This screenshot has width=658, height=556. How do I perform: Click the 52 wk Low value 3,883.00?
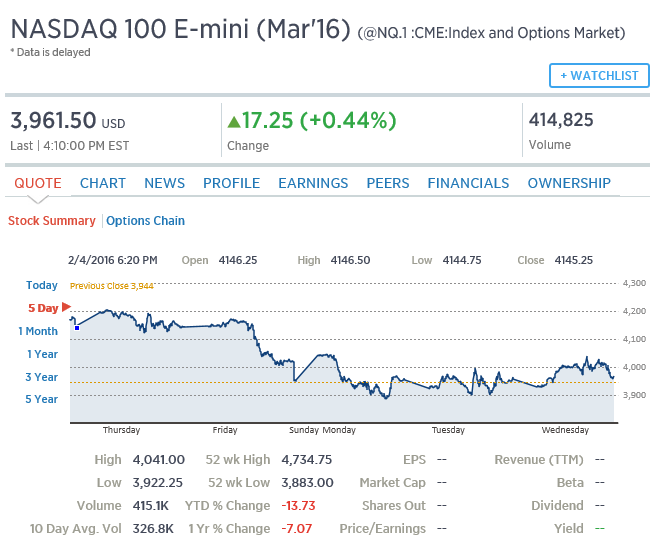pyautogui.click(x=307, y=483)
